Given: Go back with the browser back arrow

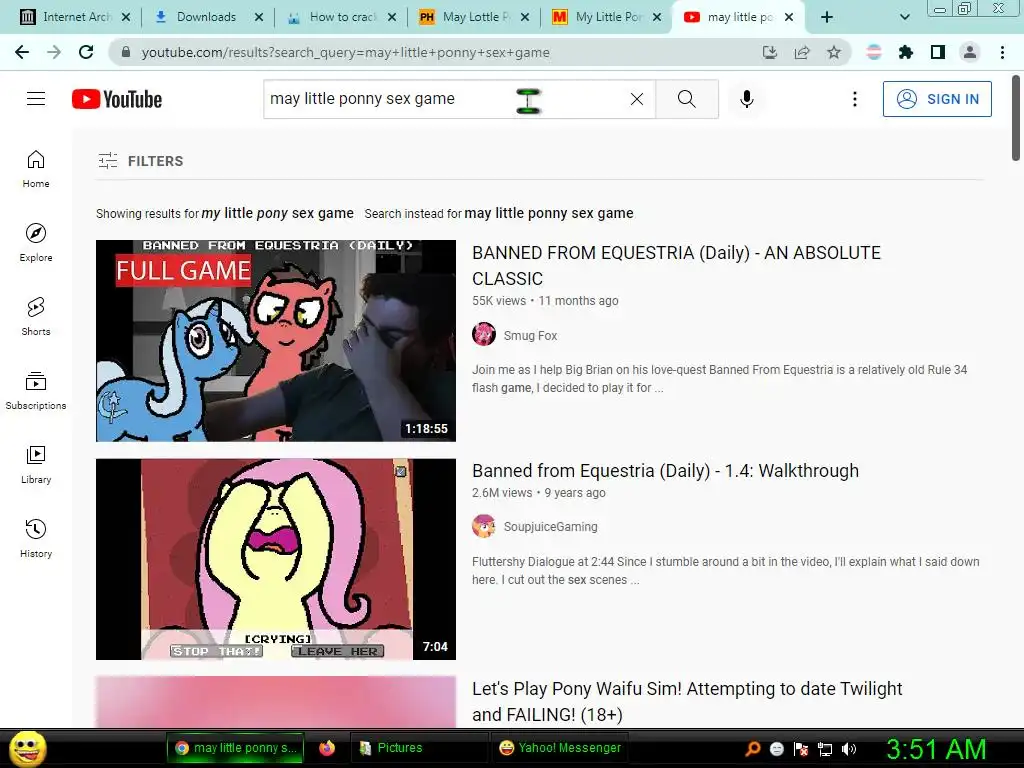Looking at the screenshot, I should click(22, 52).
